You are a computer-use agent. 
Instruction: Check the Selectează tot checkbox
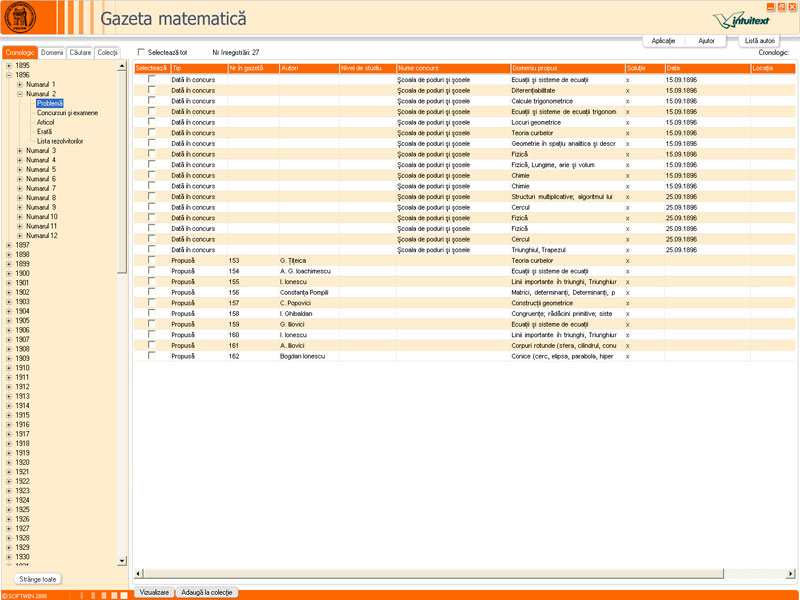tap(141, 52)
